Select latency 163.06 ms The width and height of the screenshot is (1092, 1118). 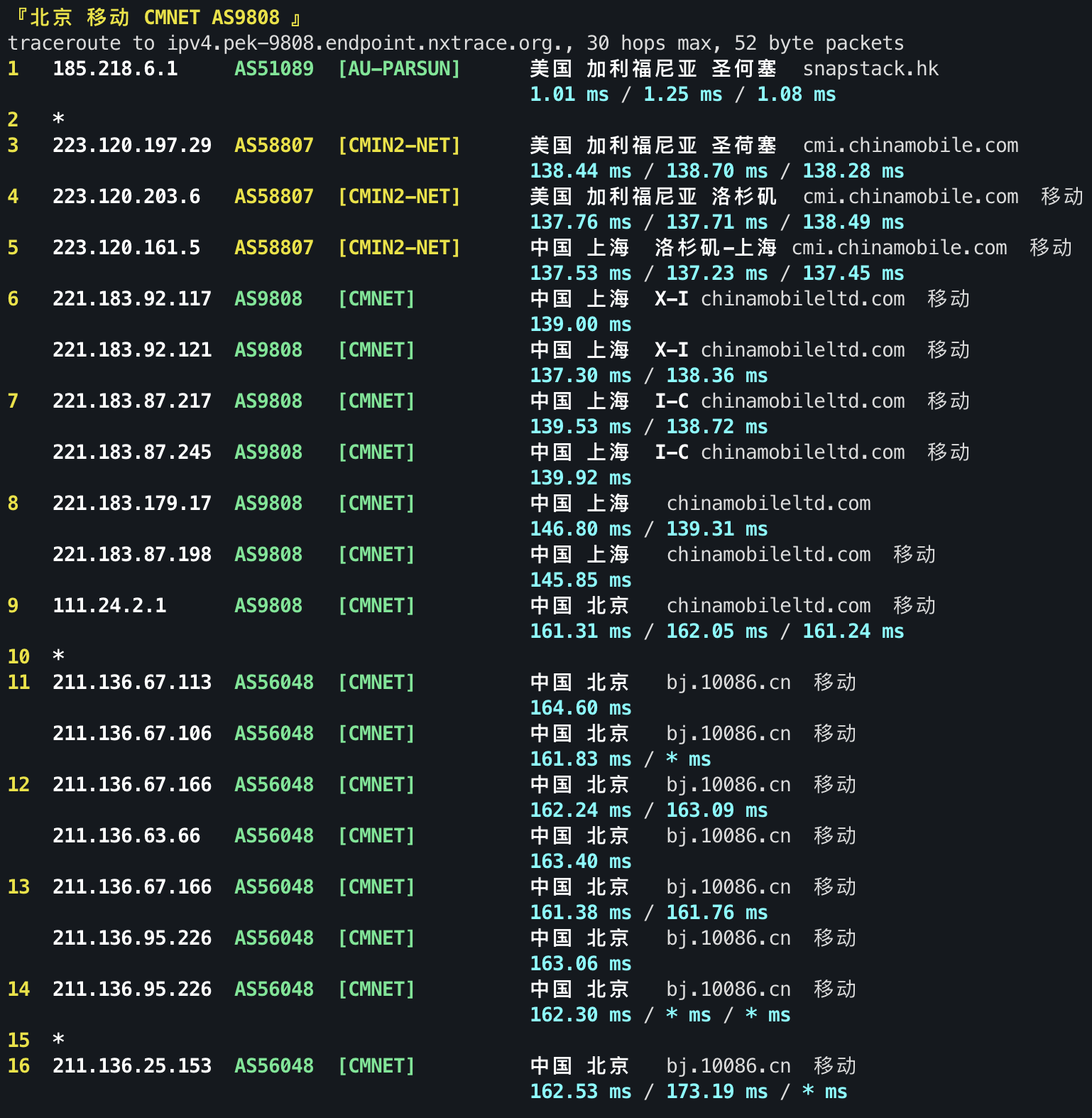(581, 964)
